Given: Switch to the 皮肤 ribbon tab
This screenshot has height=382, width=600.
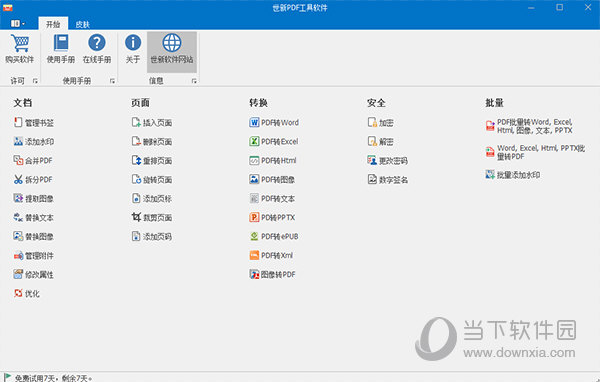Looking at the screenshot, I should (82, 24).
